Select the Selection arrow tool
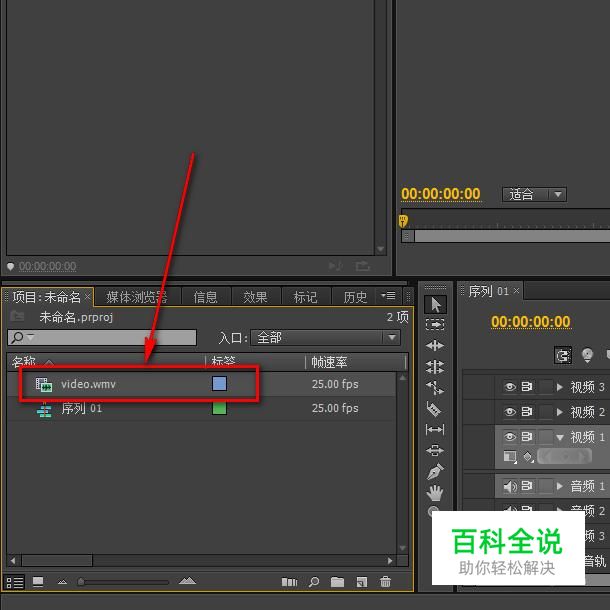The height and width of the screenshot is (610, 610). tap(435, 304)
